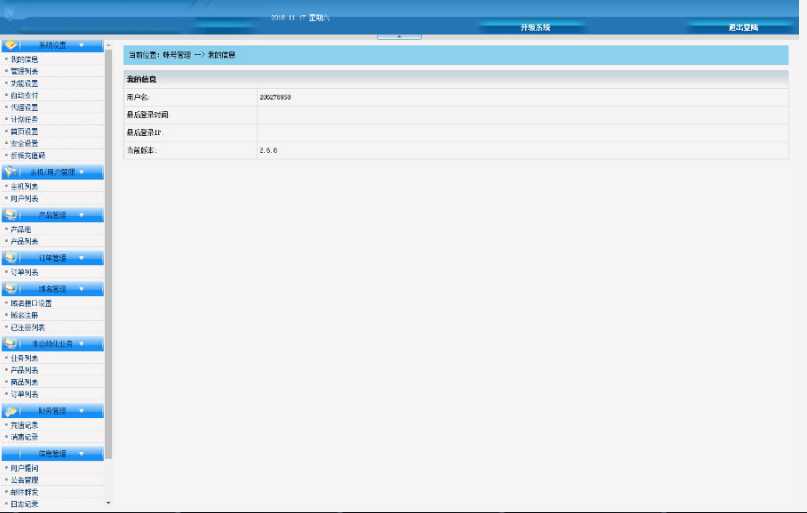Click the 产品管理 section folder icon
This screenshot has height=513, width=807.
[11, 215]
